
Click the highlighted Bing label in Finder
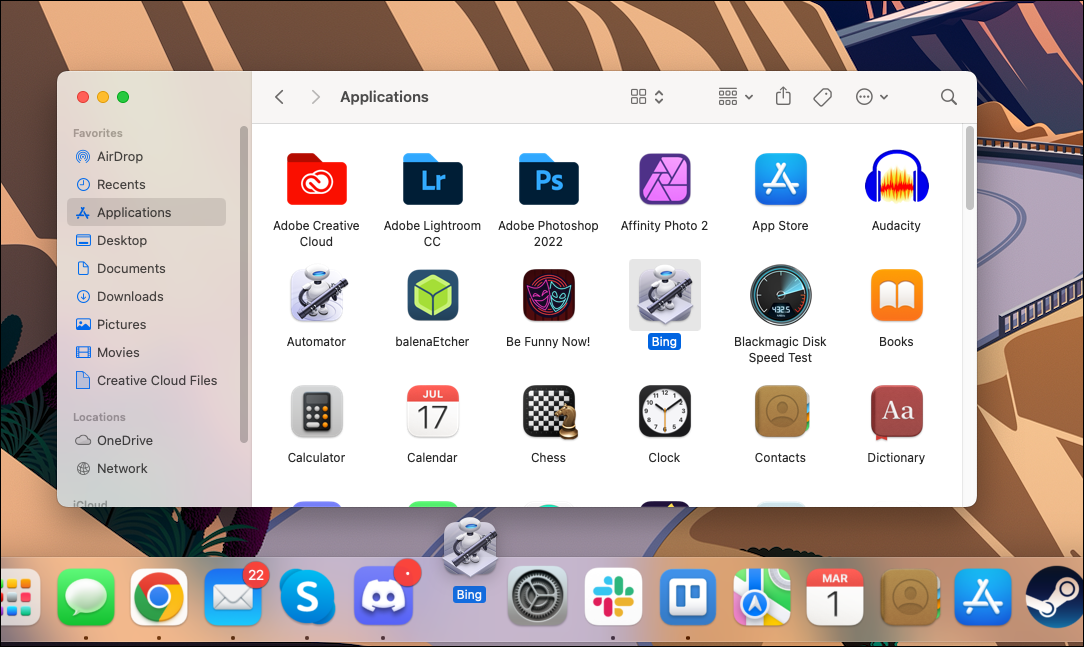click(664, 341)
